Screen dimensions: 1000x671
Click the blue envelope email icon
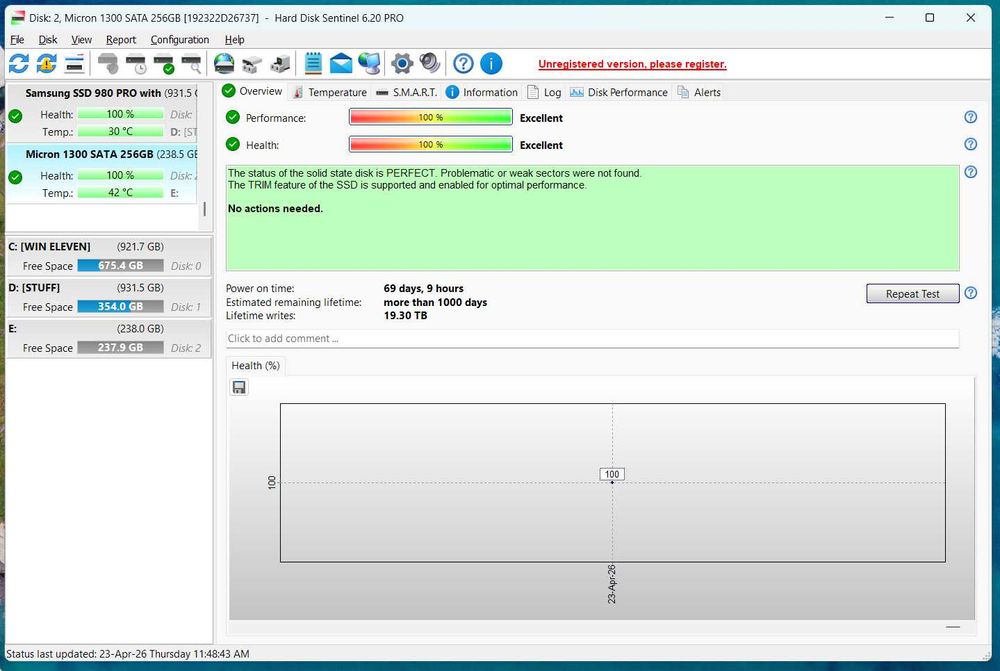[x=341, y=63]
